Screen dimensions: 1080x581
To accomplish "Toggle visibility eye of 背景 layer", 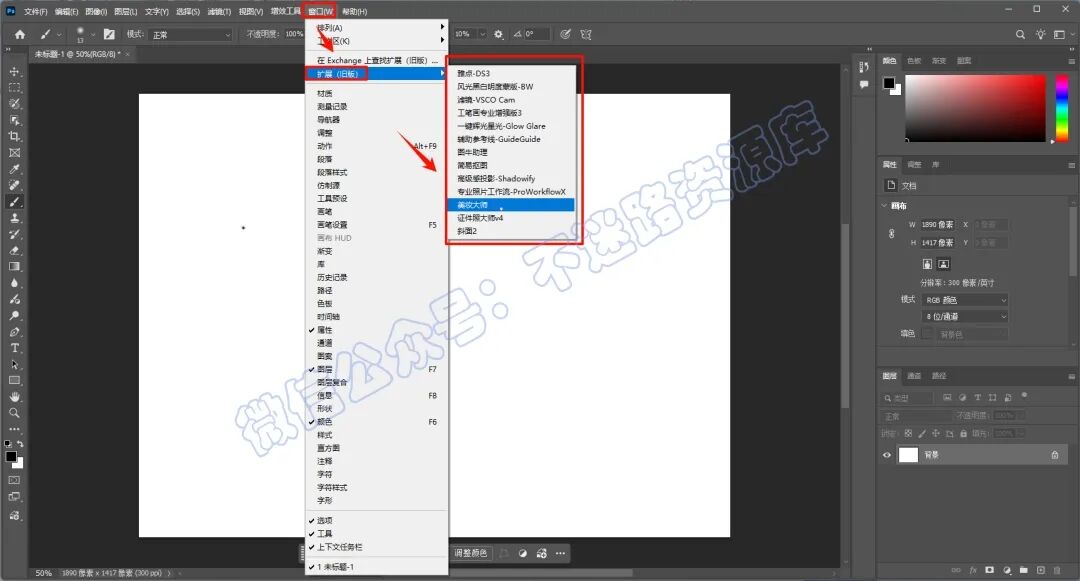I will click(x=887, y=455).
